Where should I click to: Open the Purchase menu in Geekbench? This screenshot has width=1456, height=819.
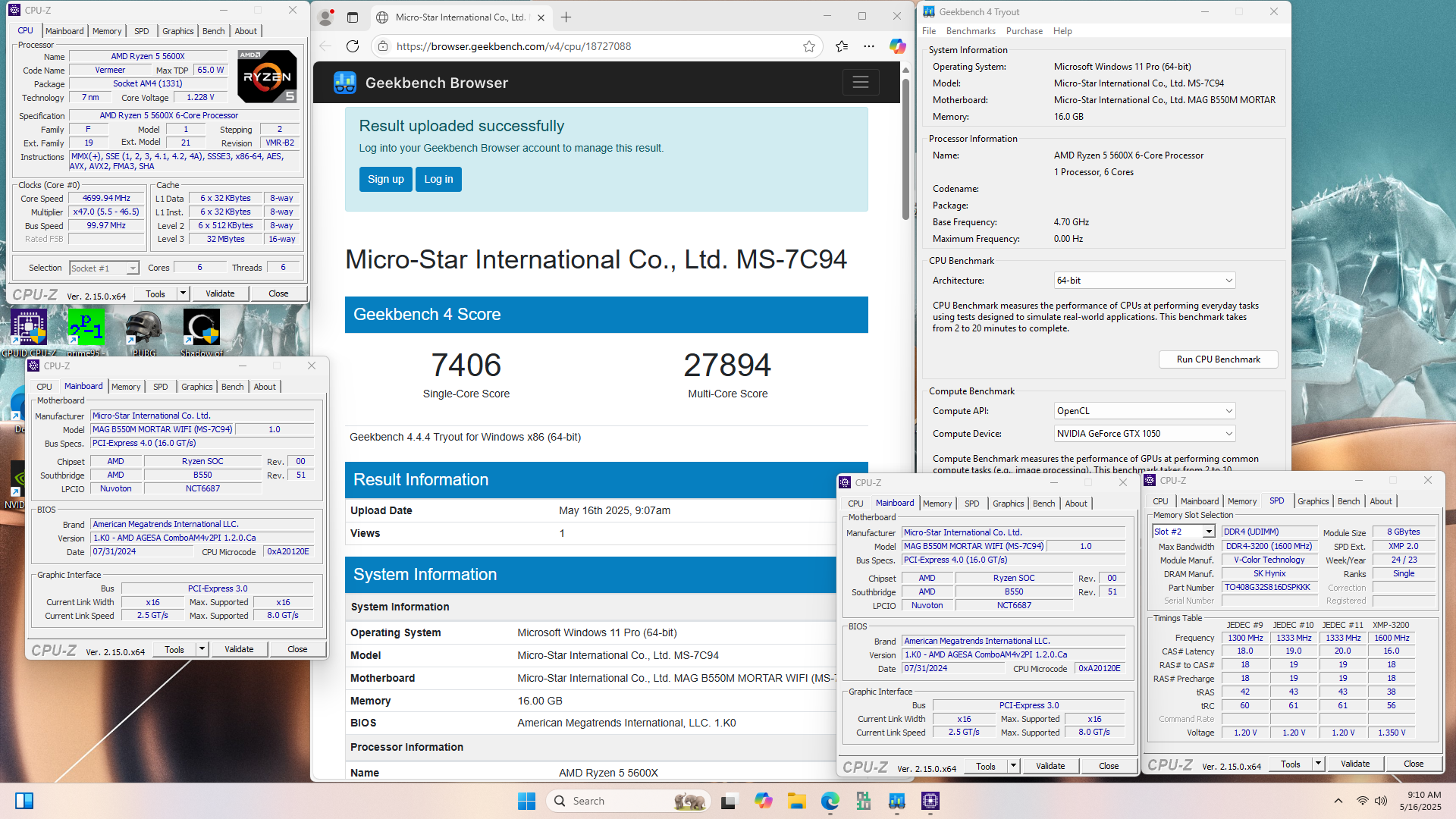[1025, 31]
